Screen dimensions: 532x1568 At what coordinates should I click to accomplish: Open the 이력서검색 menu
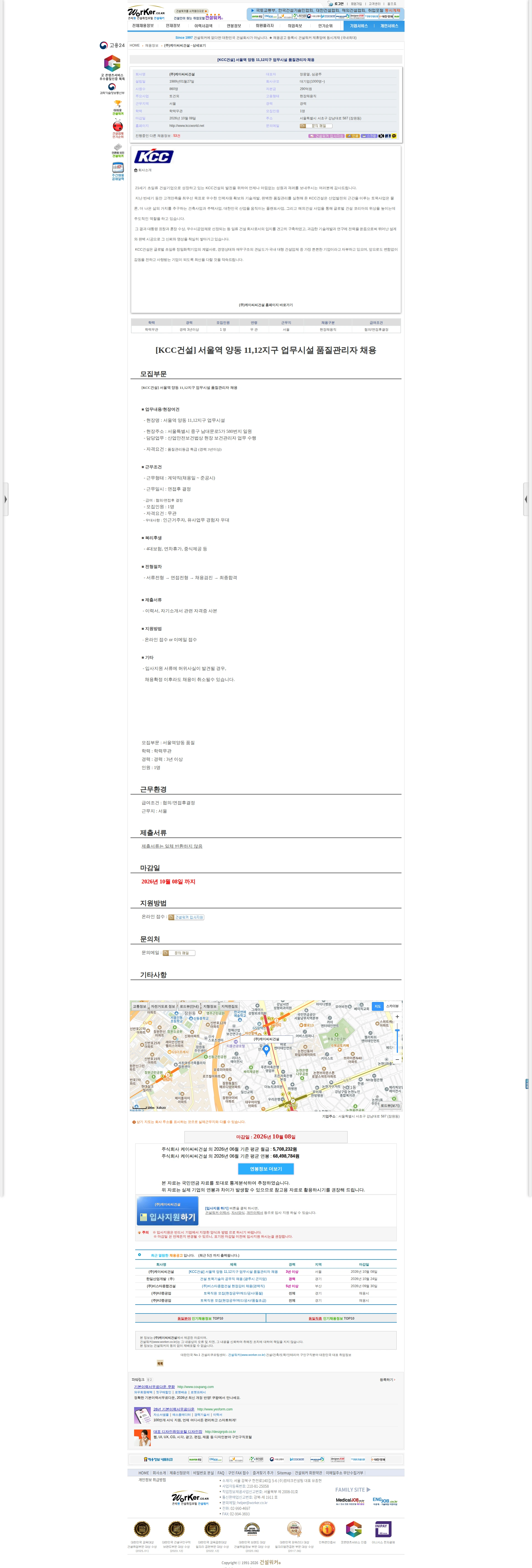(x=203, y=26)
